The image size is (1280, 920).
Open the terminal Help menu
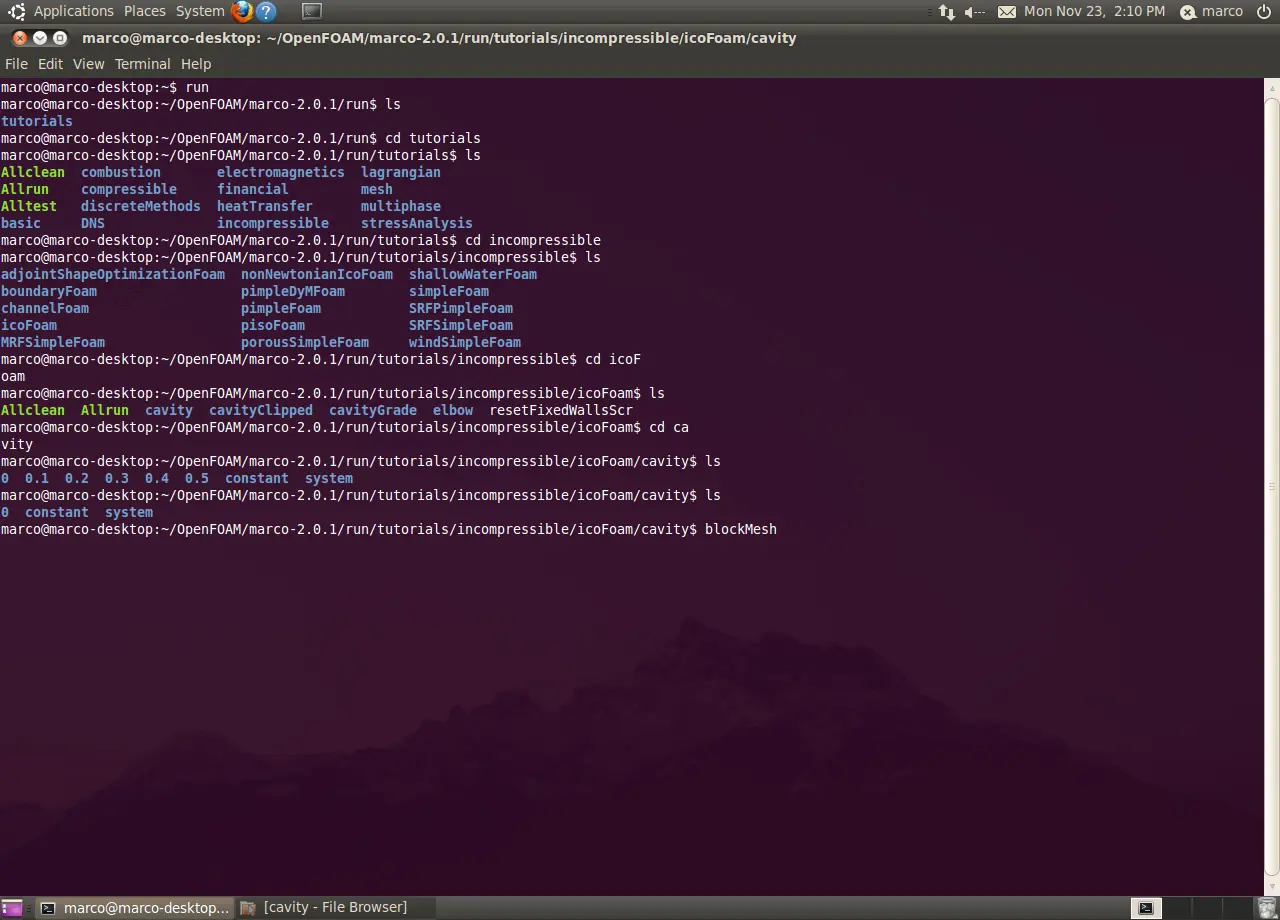tap(196, 63)
